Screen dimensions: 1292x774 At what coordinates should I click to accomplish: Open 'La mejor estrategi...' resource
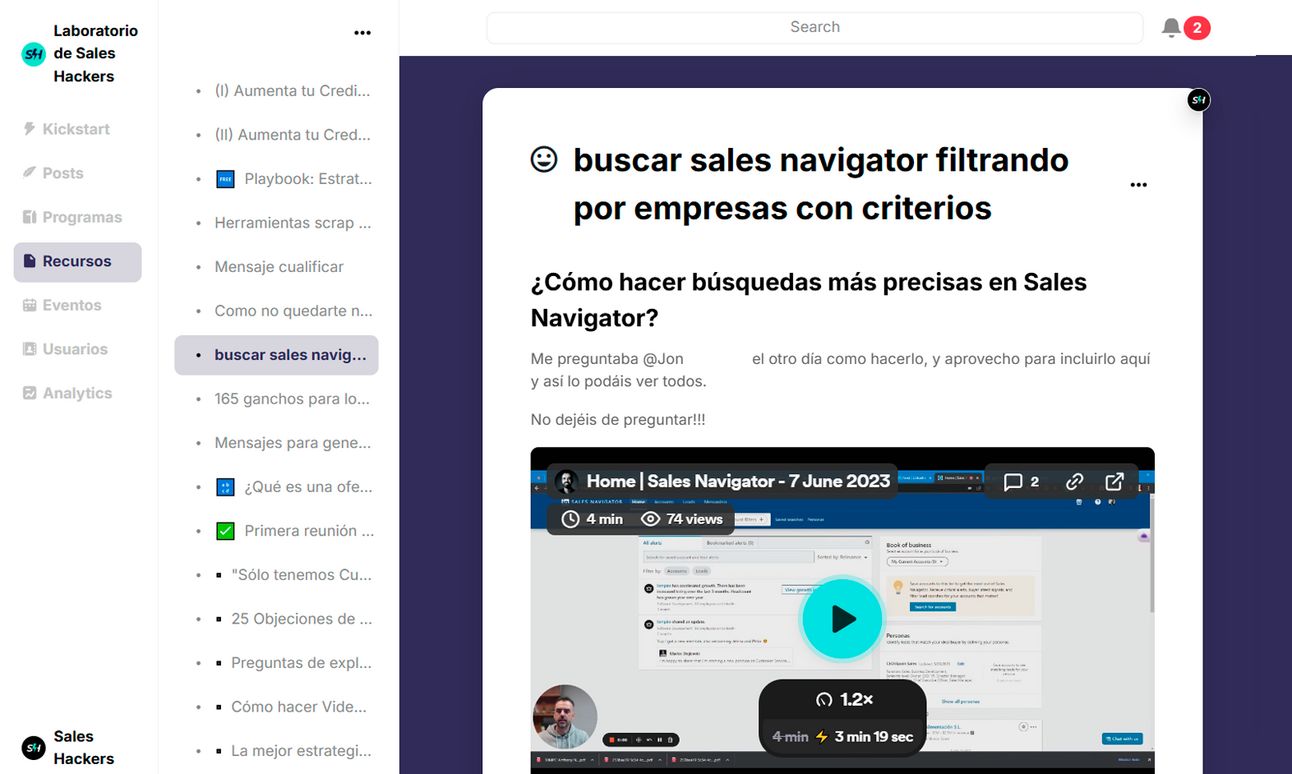(x=301, y=751)
